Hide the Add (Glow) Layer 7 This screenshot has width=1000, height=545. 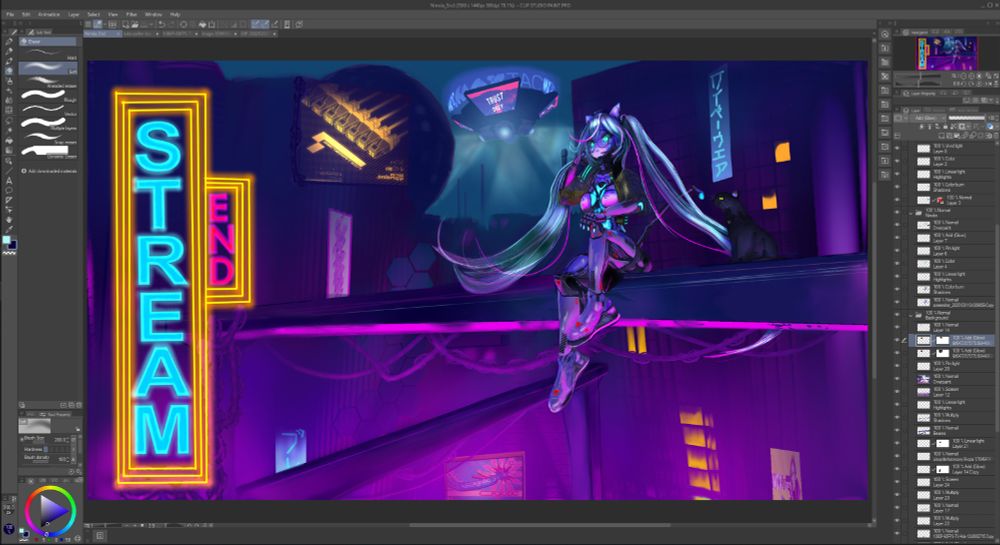pos(897,238)
